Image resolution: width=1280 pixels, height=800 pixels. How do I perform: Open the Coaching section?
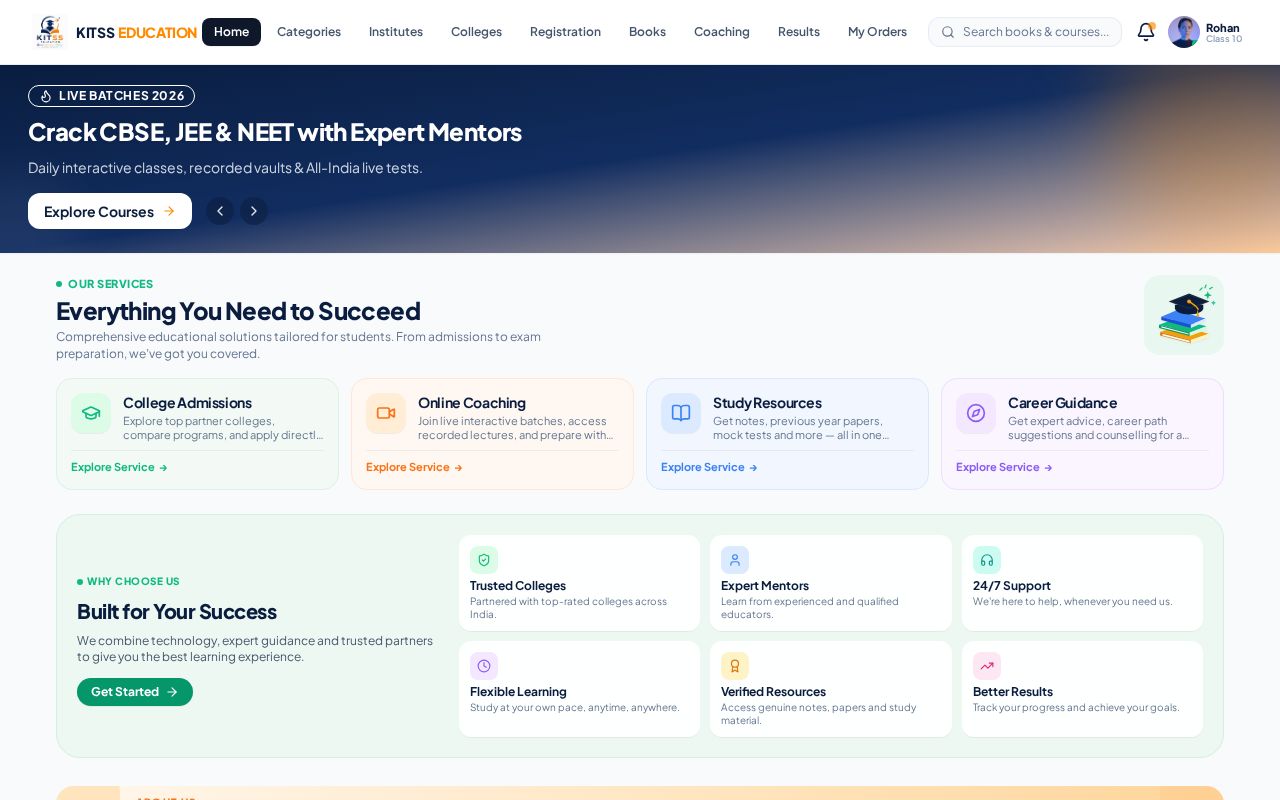click(722, 32)
